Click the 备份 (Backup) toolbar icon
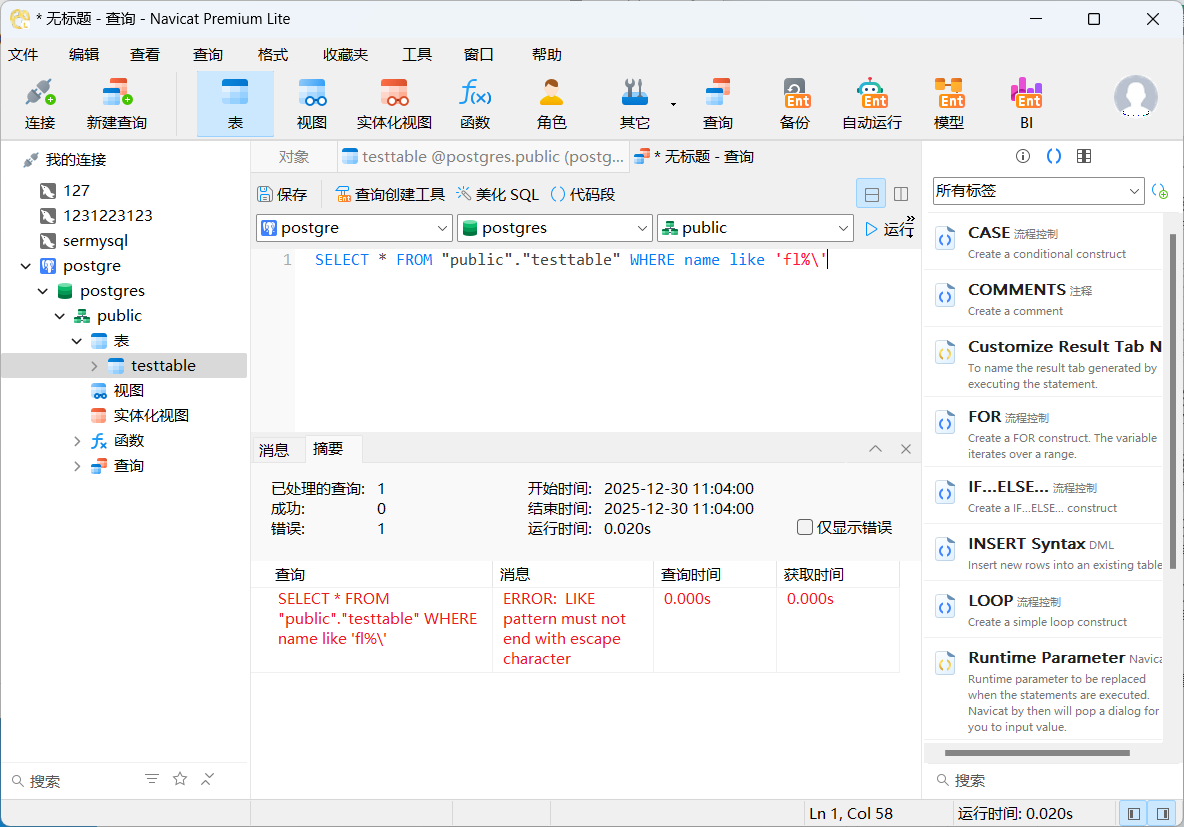The width and height of the screenshot is (1184, 827). tap(795, 104)
